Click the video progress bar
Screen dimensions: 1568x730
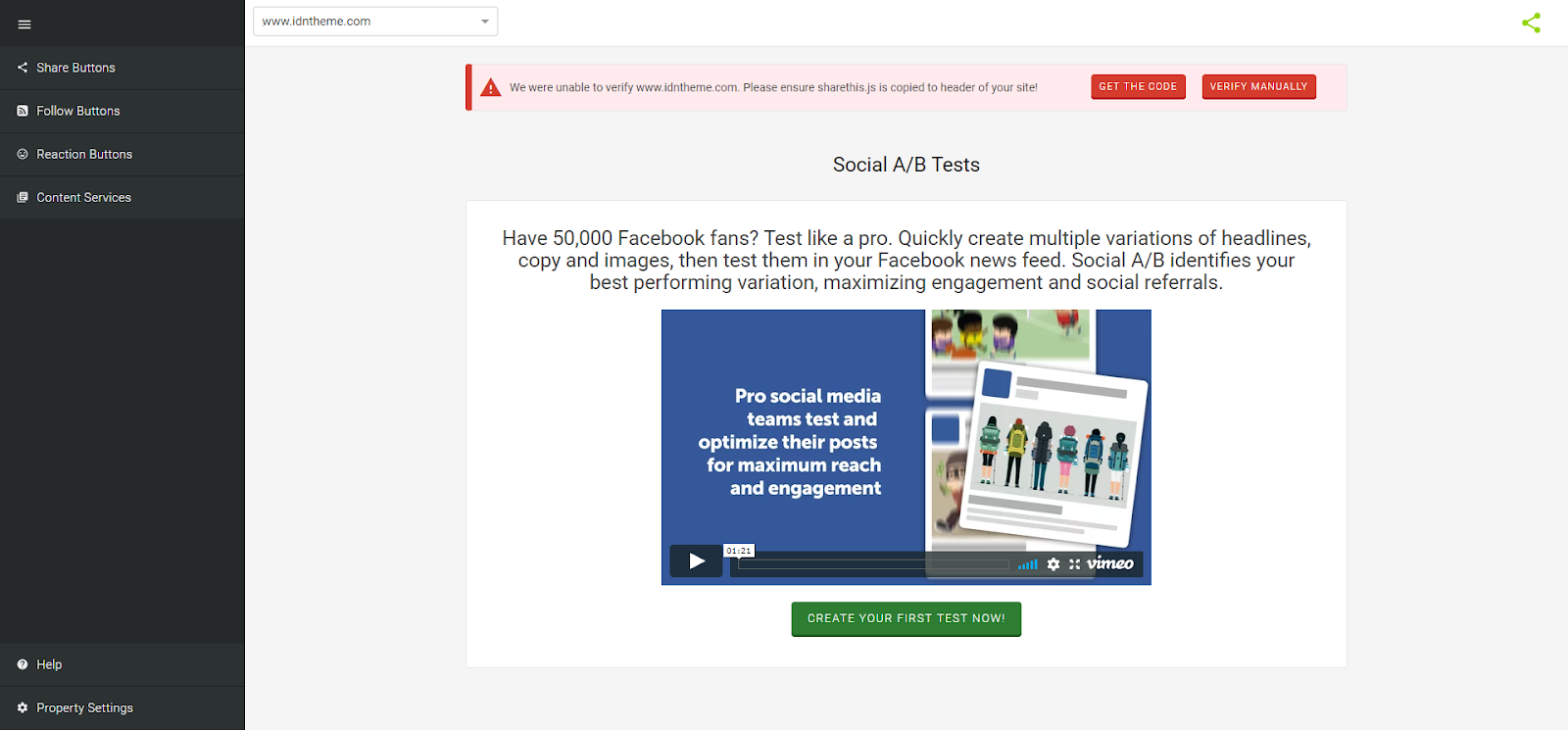pyautogui.click(x=873, y=564)
